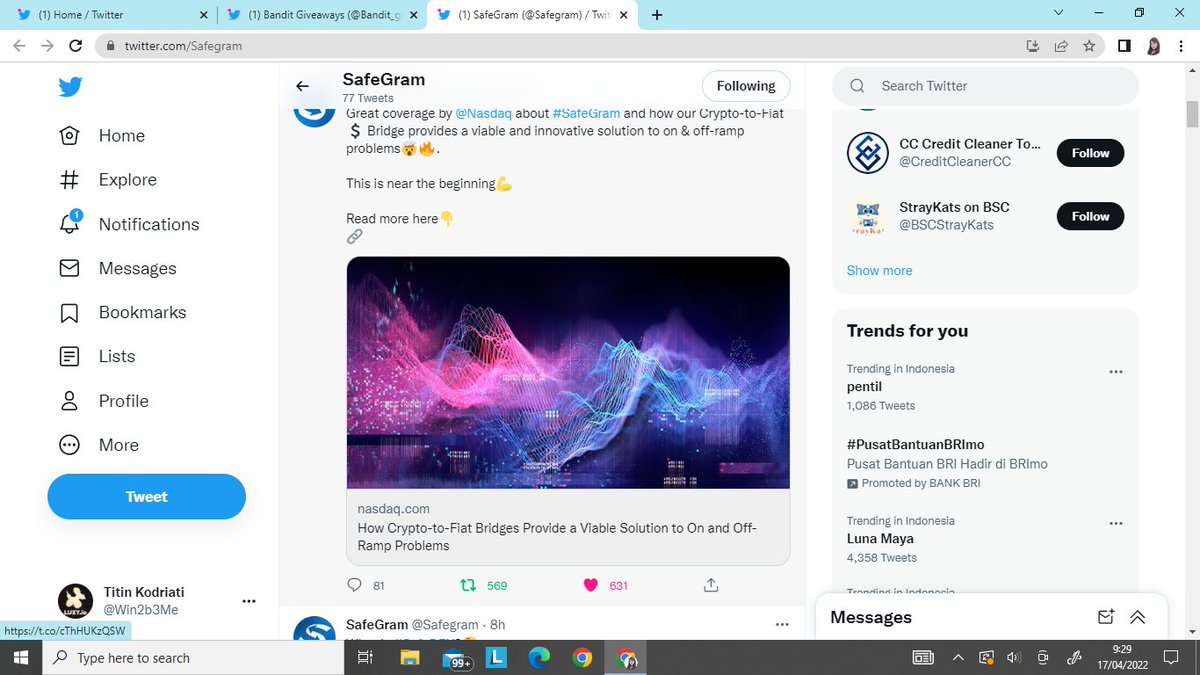
Task: Open File Explorer from the taskbar
Action: 409,658
